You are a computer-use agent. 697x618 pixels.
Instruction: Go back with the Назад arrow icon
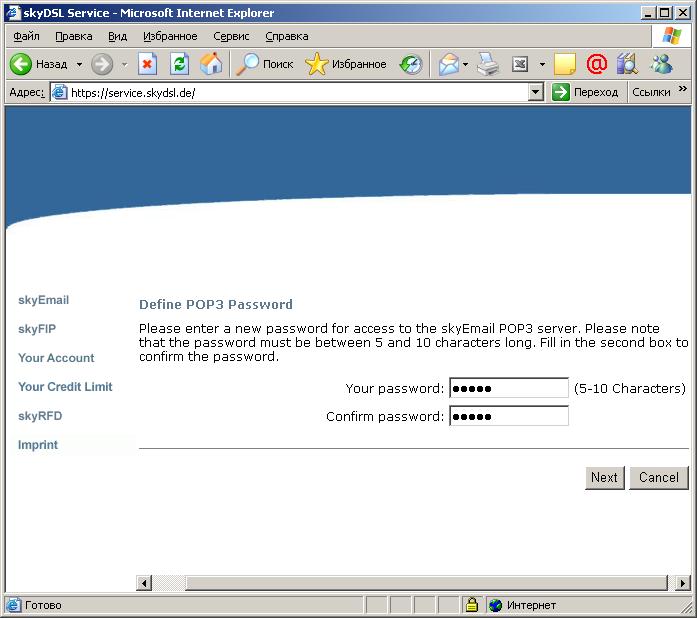[x=20, y=64]
